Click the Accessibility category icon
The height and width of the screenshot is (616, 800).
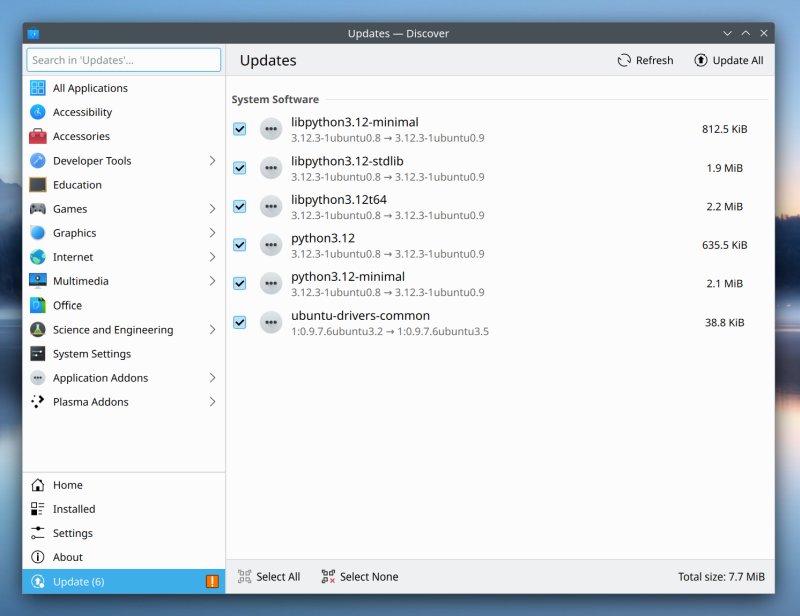click(37, 112)
